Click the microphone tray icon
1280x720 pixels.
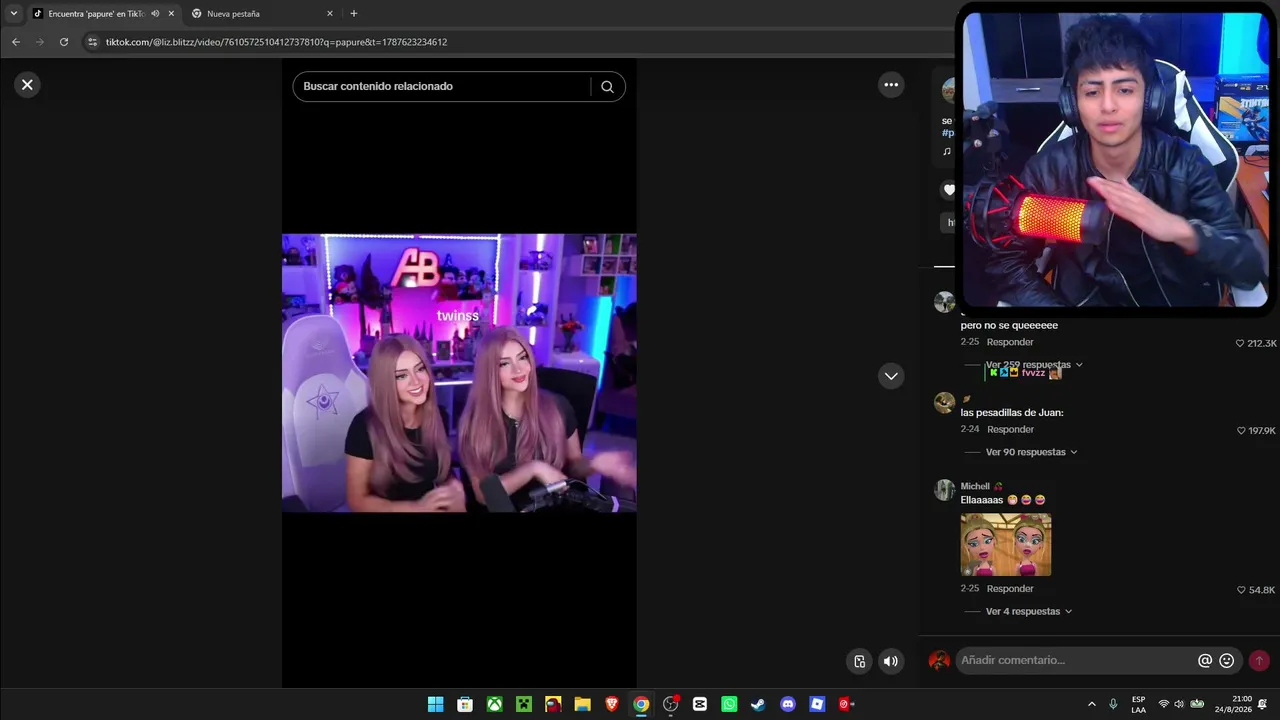coord(1113,704)
